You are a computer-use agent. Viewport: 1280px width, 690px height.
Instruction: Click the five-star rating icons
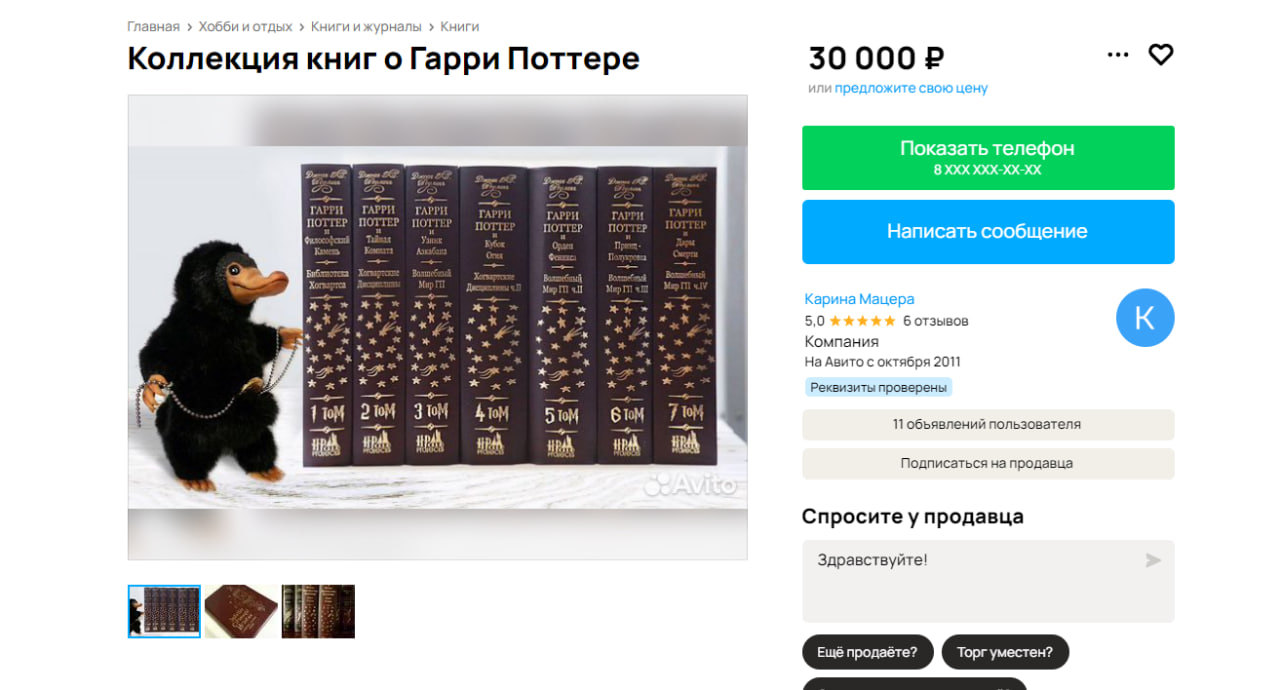point(862,321)
